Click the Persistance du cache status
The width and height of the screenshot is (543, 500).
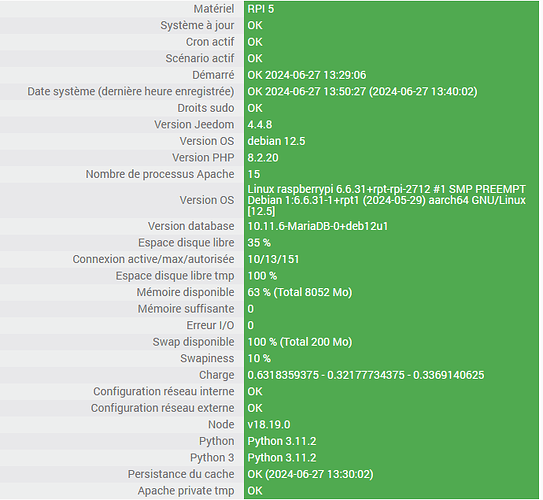pyautogui.click(x=310, y=474)
